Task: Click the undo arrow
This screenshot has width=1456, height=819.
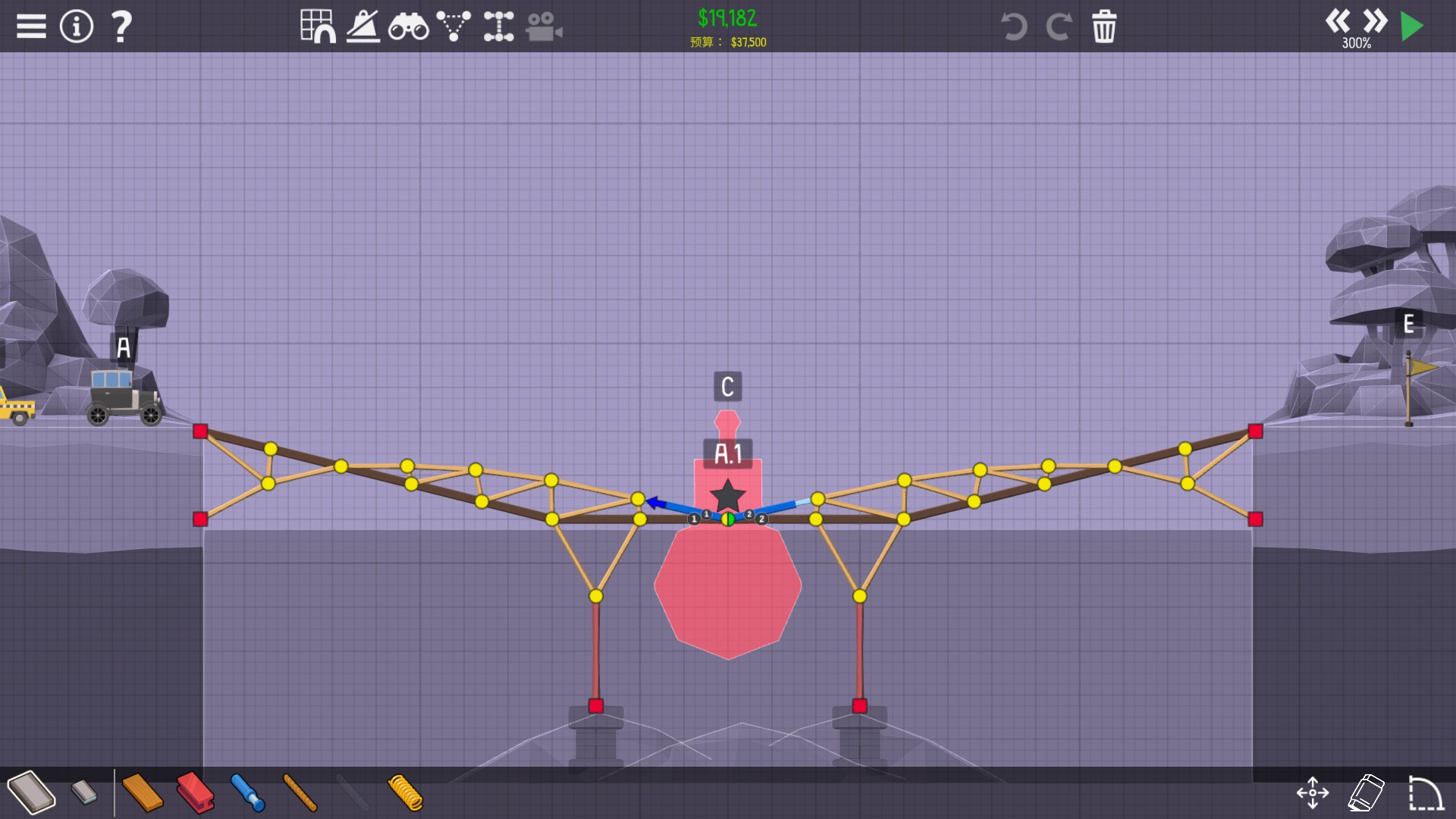Action: (x=1014, y=27)
